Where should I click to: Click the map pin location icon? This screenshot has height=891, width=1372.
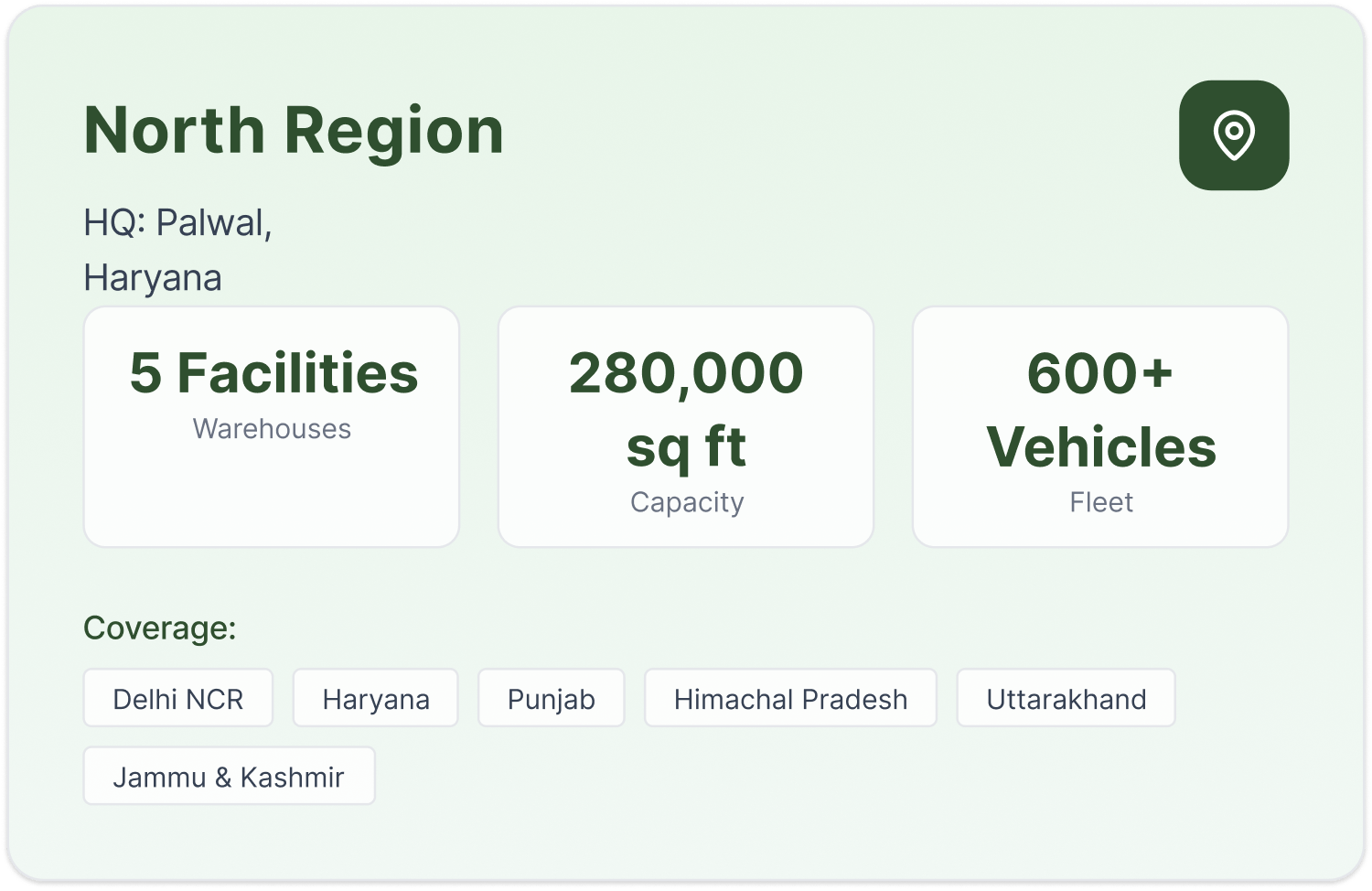pos(1234,135)
